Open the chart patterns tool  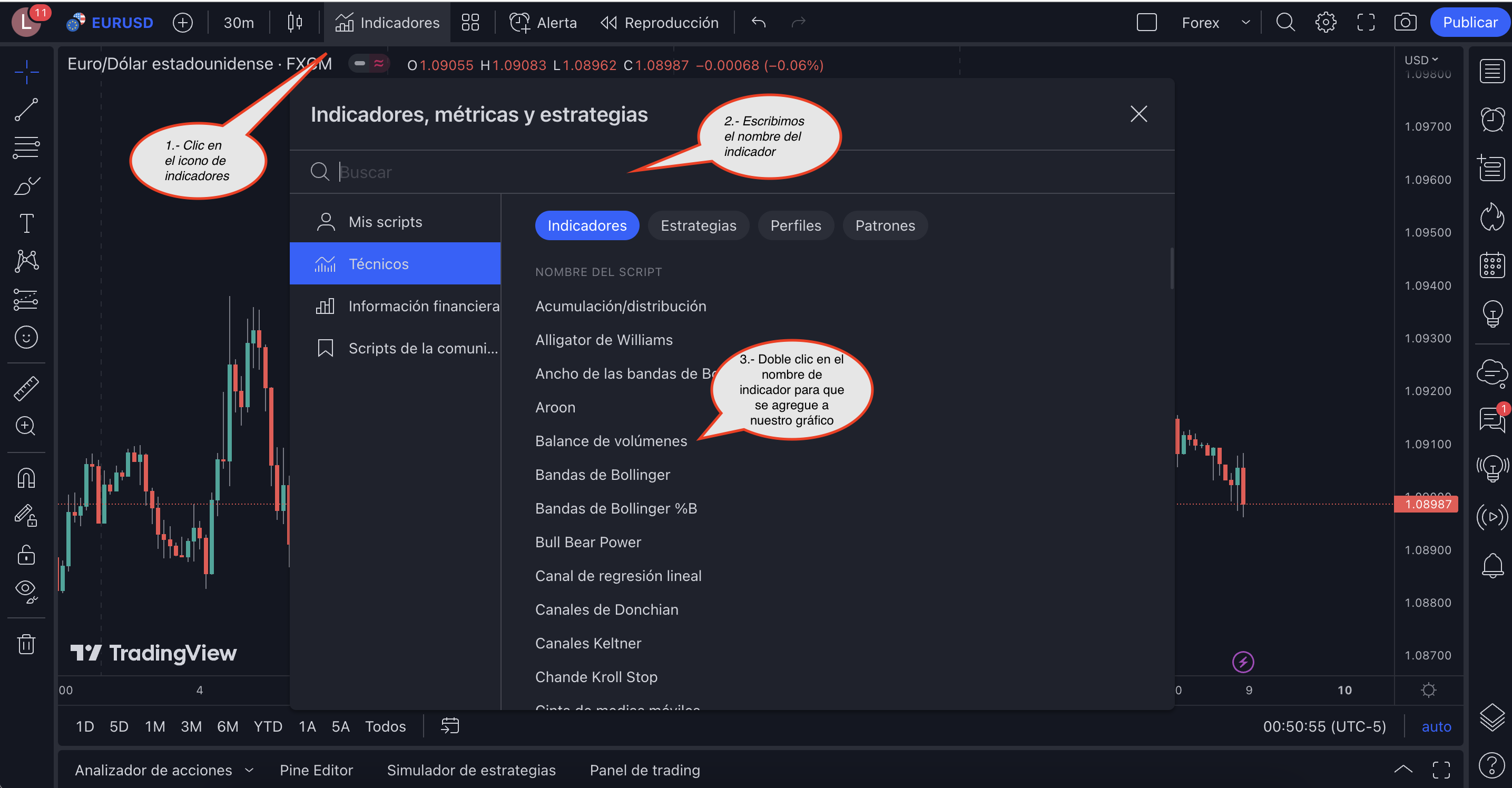click(x=26, y=261)
